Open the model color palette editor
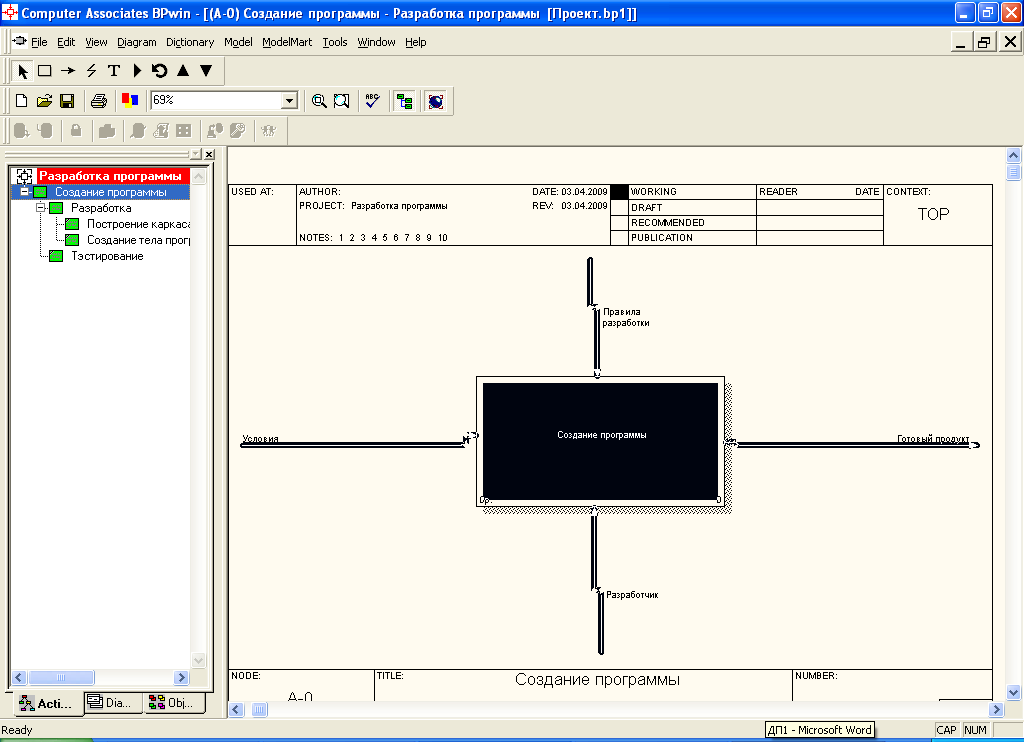The width and height of the screenshot is (1024, 742). [x=130, y=101]
